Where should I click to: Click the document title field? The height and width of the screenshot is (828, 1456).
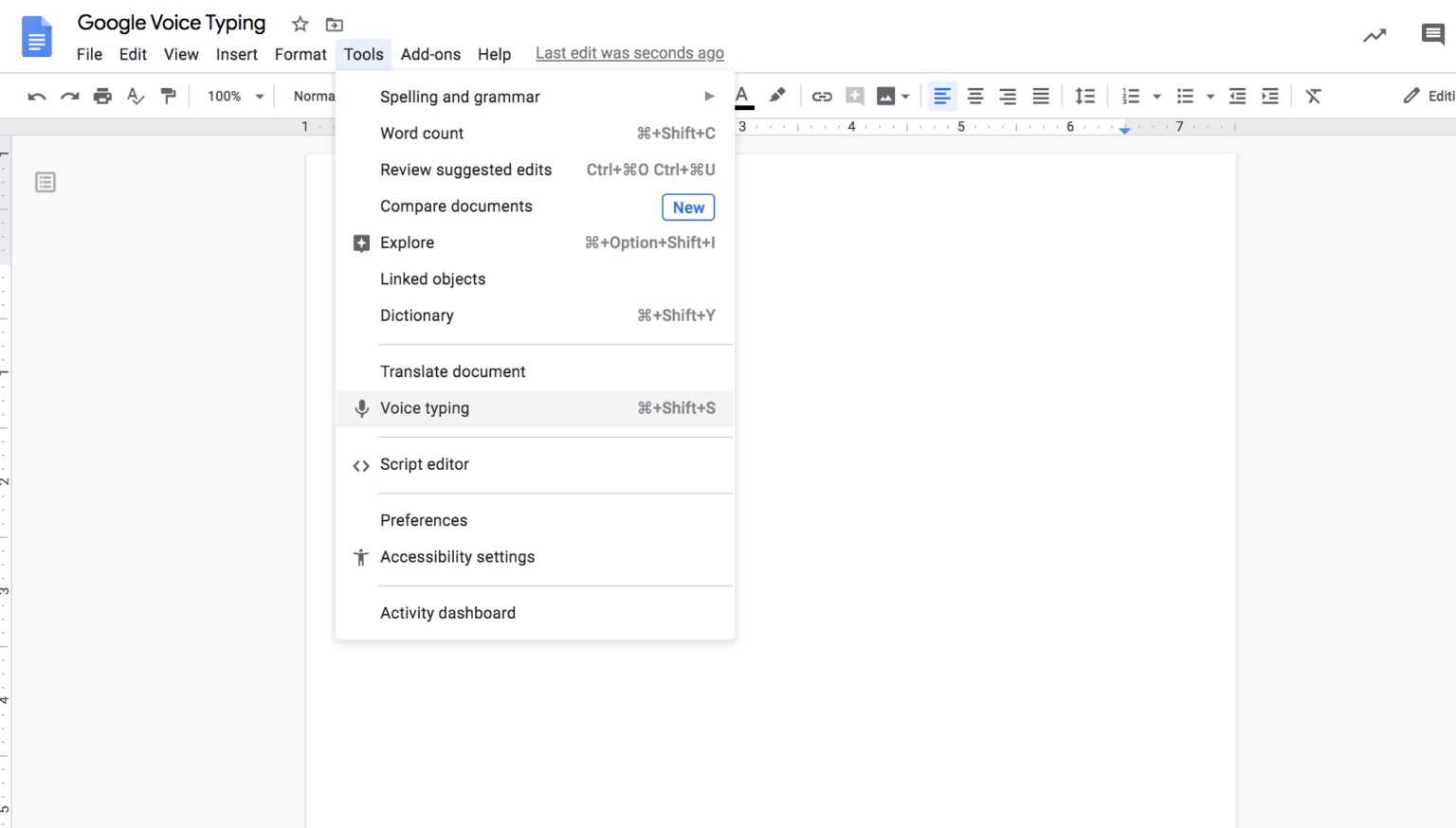tap(171, 22)
